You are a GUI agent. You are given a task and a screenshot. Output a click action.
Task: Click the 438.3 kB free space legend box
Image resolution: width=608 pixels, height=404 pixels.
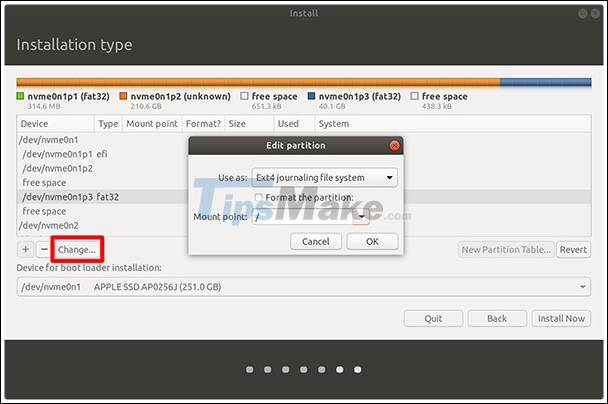(415, 96)
